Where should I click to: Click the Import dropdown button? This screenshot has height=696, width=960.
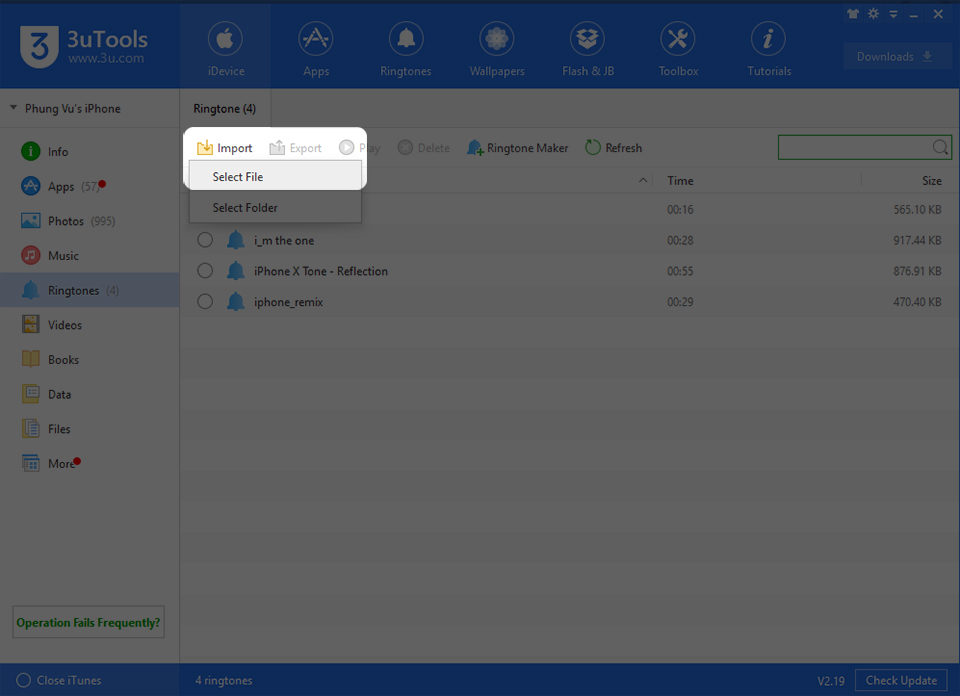(x=225, y=148)
